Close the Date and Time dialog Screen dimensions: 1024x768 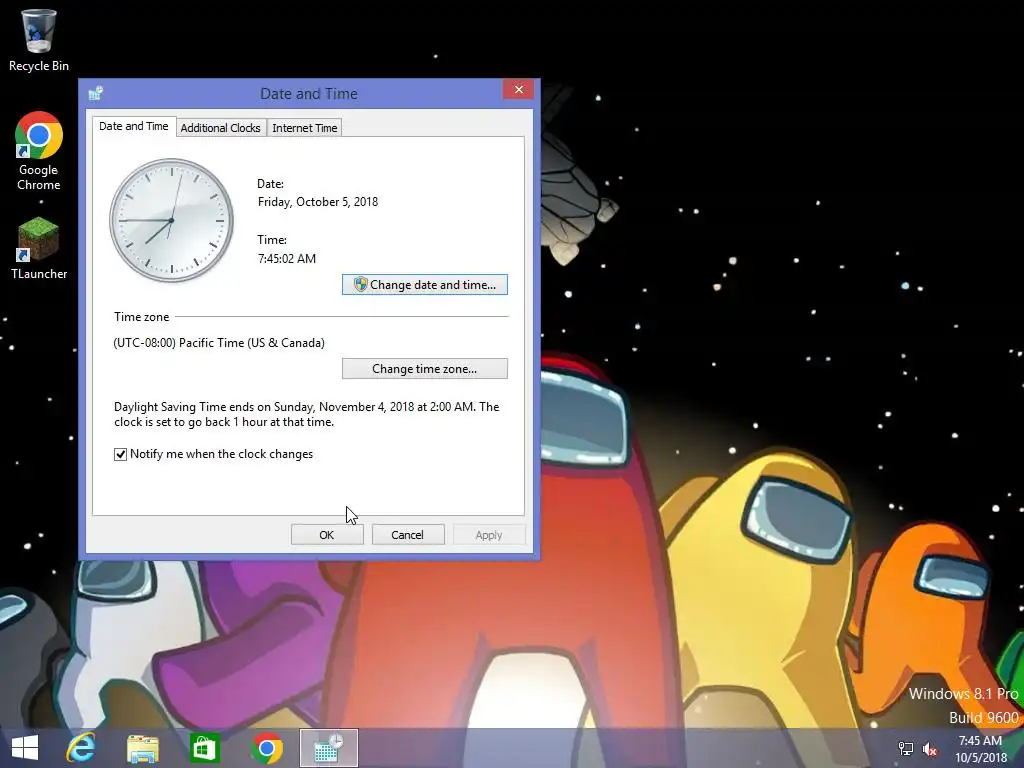tap(519, 89)
